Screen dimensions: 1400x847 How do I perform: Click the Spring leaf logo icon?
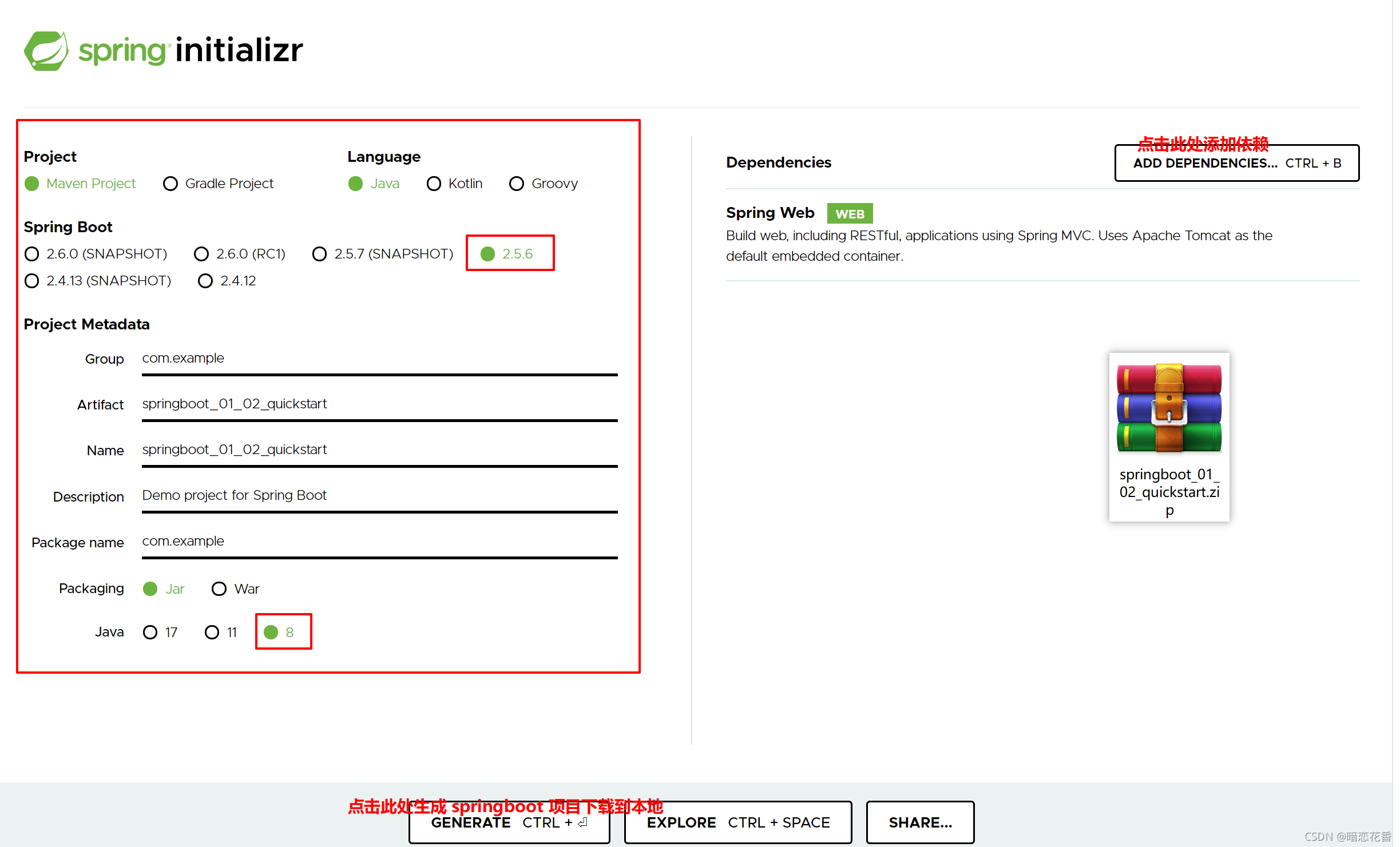[x=46, y=51]
